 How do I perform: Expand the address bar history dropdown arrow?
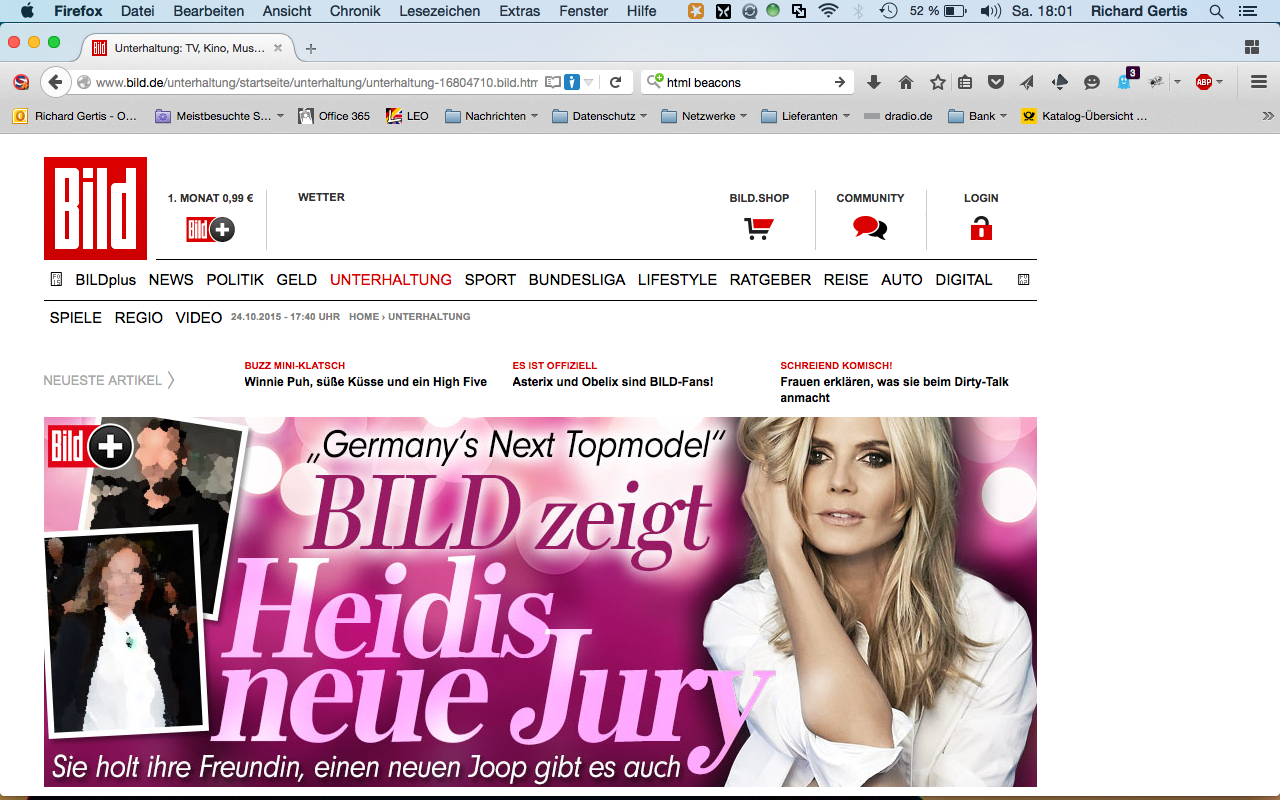590,82
